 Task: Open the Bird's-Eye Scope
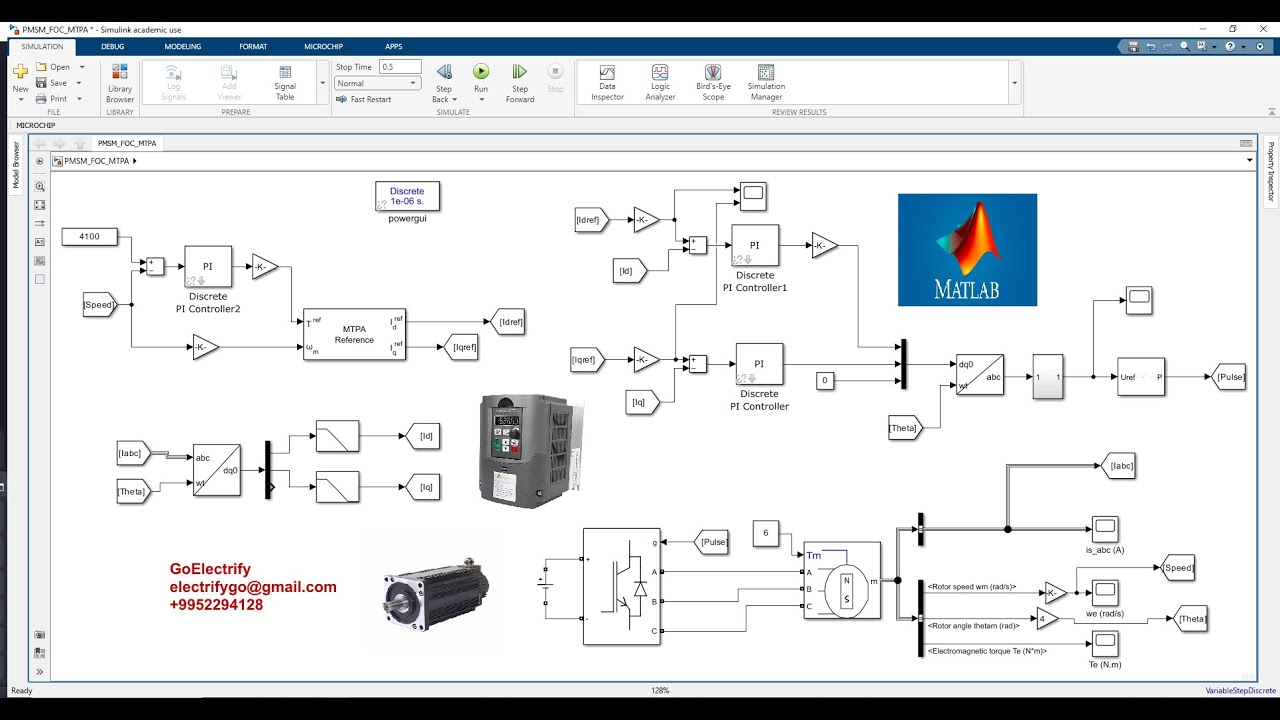tap(713, 83)
